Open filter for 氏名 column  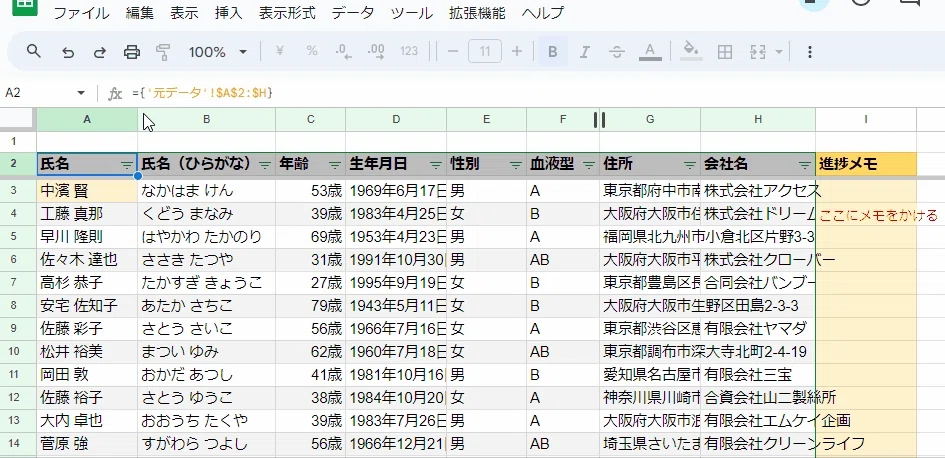click(x=127, y=165)
